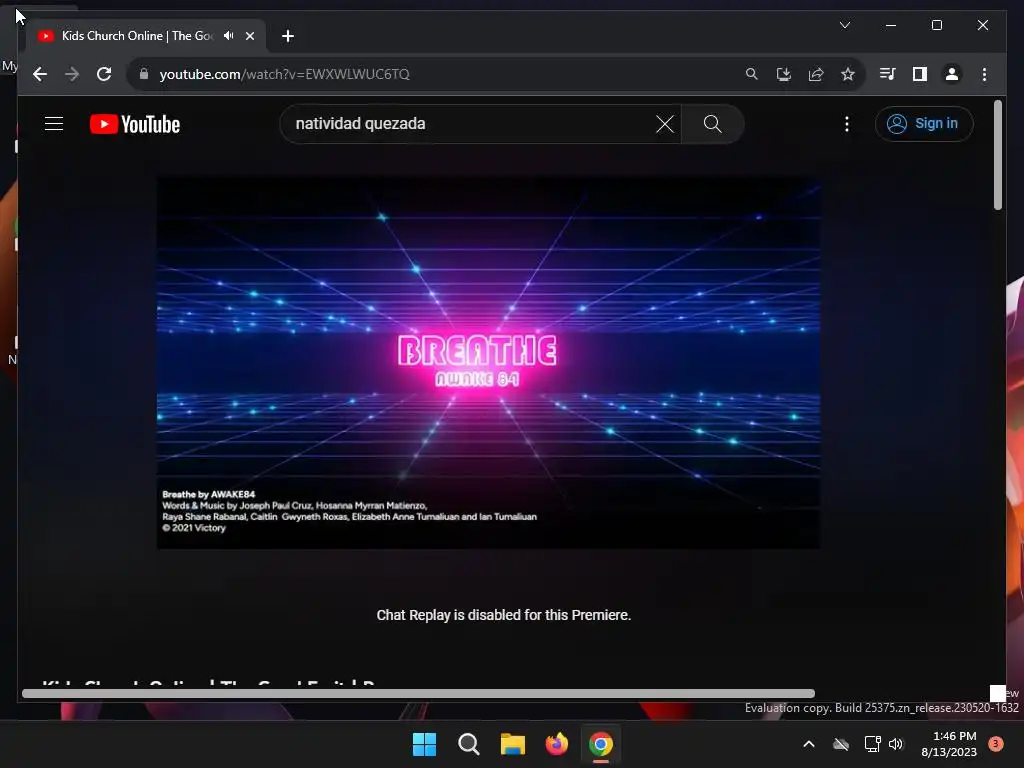The width and height of the screenshot is (1024, 768).
Task: Reload the current page
Action: pos(104,74)
